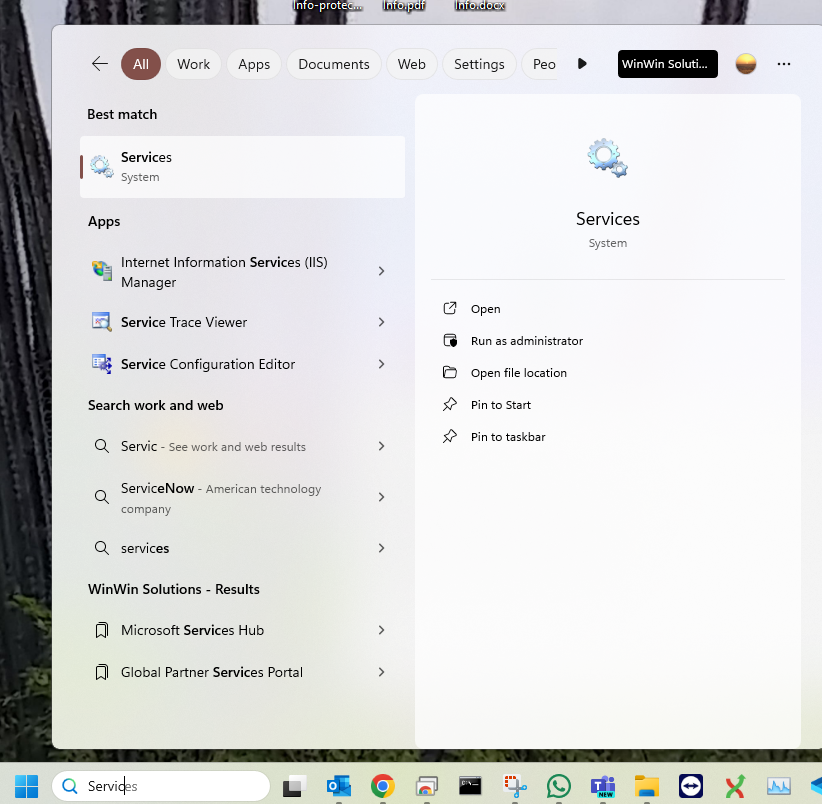Image resolution: width=822 pixels, height=804 pixels.
Task: Expand Service Configuration Editor chevron
Action: (382, 364)
